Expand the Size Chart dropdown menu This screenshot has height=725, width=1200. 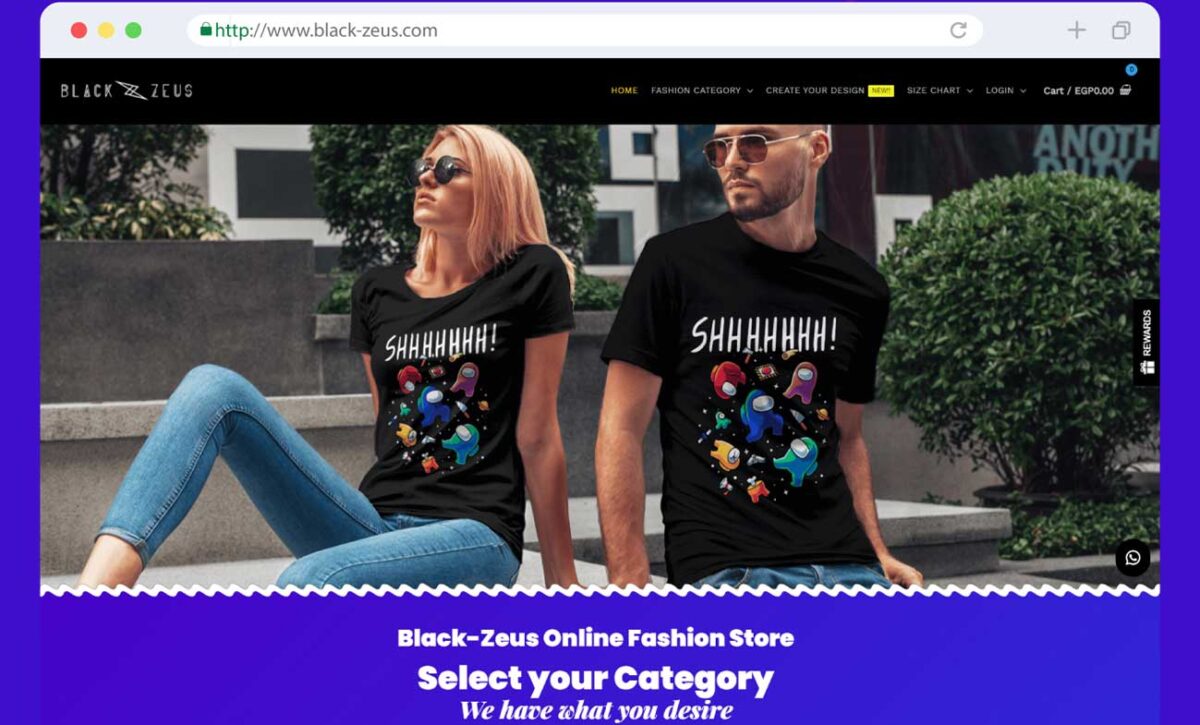940,90
